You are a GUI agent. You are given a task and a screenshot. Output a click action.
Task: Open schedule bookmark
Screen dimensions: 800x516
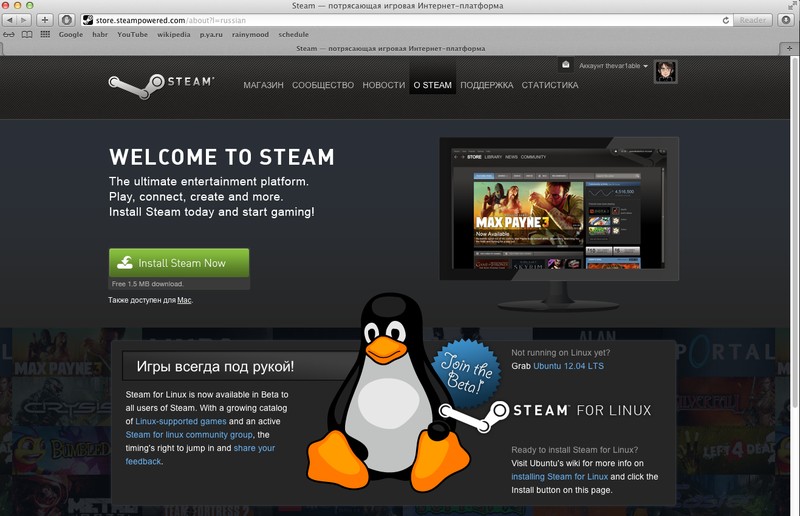click(x=293, y=35)
